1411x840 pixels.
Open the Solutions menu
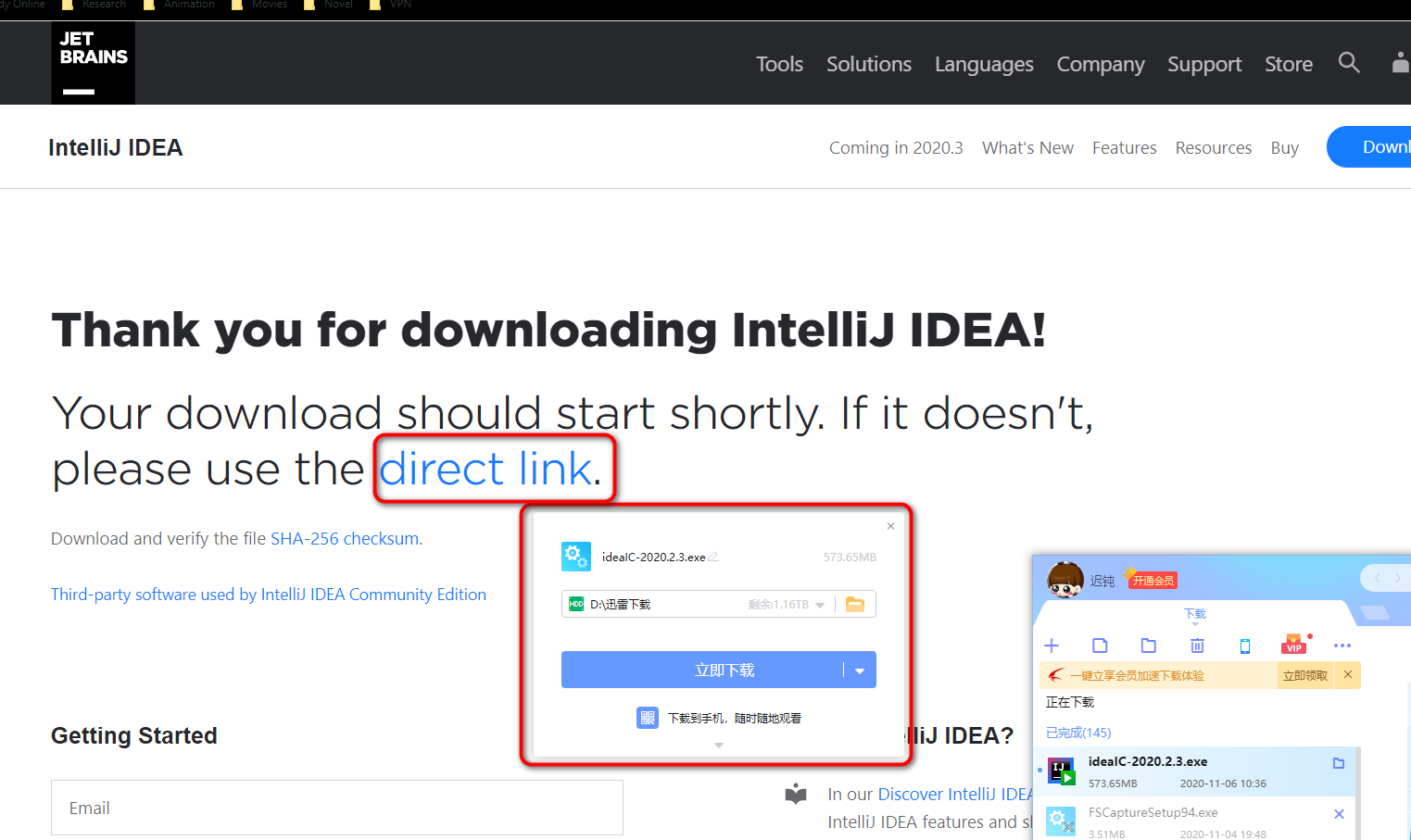point(869,64)
